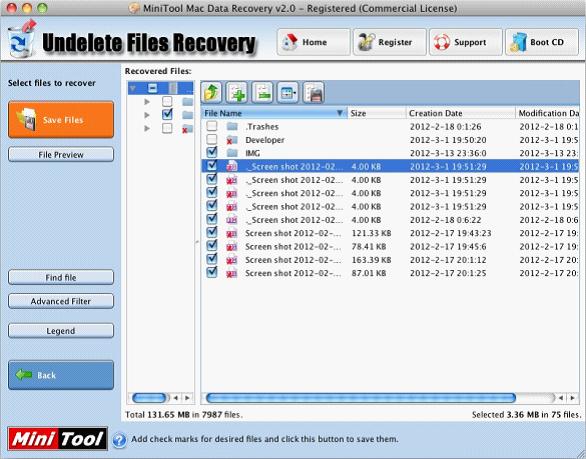The height and width of the screenshot is (459, 586).
Task: Open the Advanced Filter dialog
Action: click(61, 301)
